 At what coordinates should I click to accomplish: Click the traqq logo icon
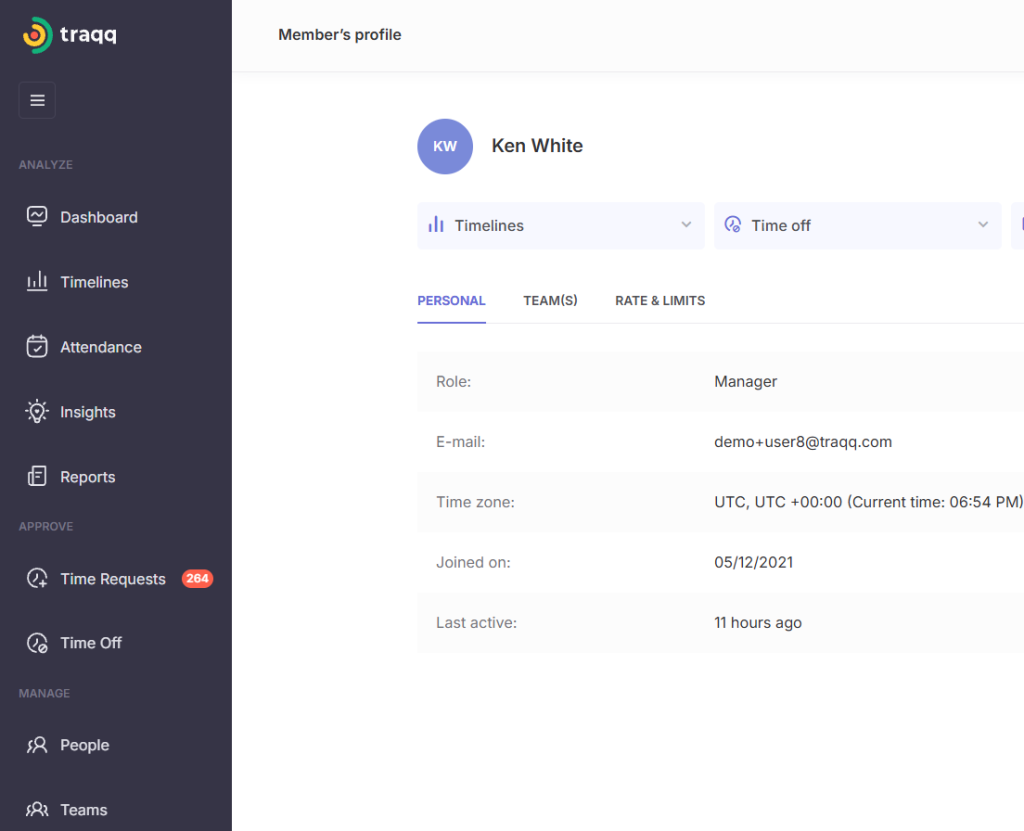click(36, 35)
